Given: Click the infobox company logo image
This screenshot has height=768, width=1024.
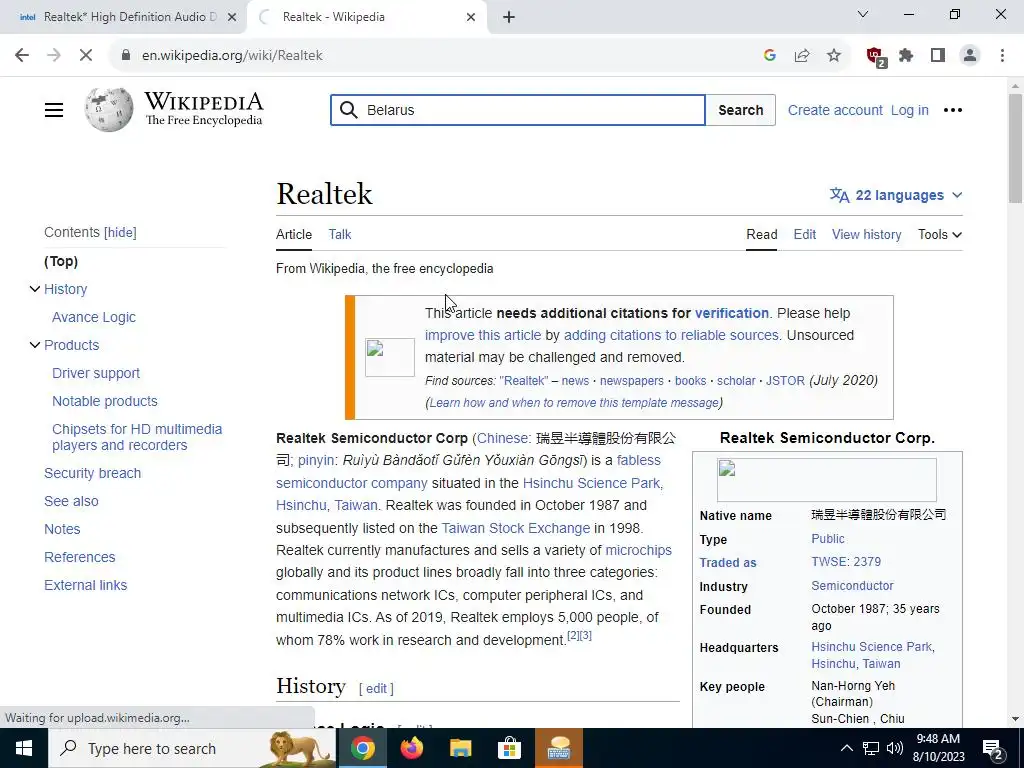Looking at the screenshot, I should [x=826, y=479].
